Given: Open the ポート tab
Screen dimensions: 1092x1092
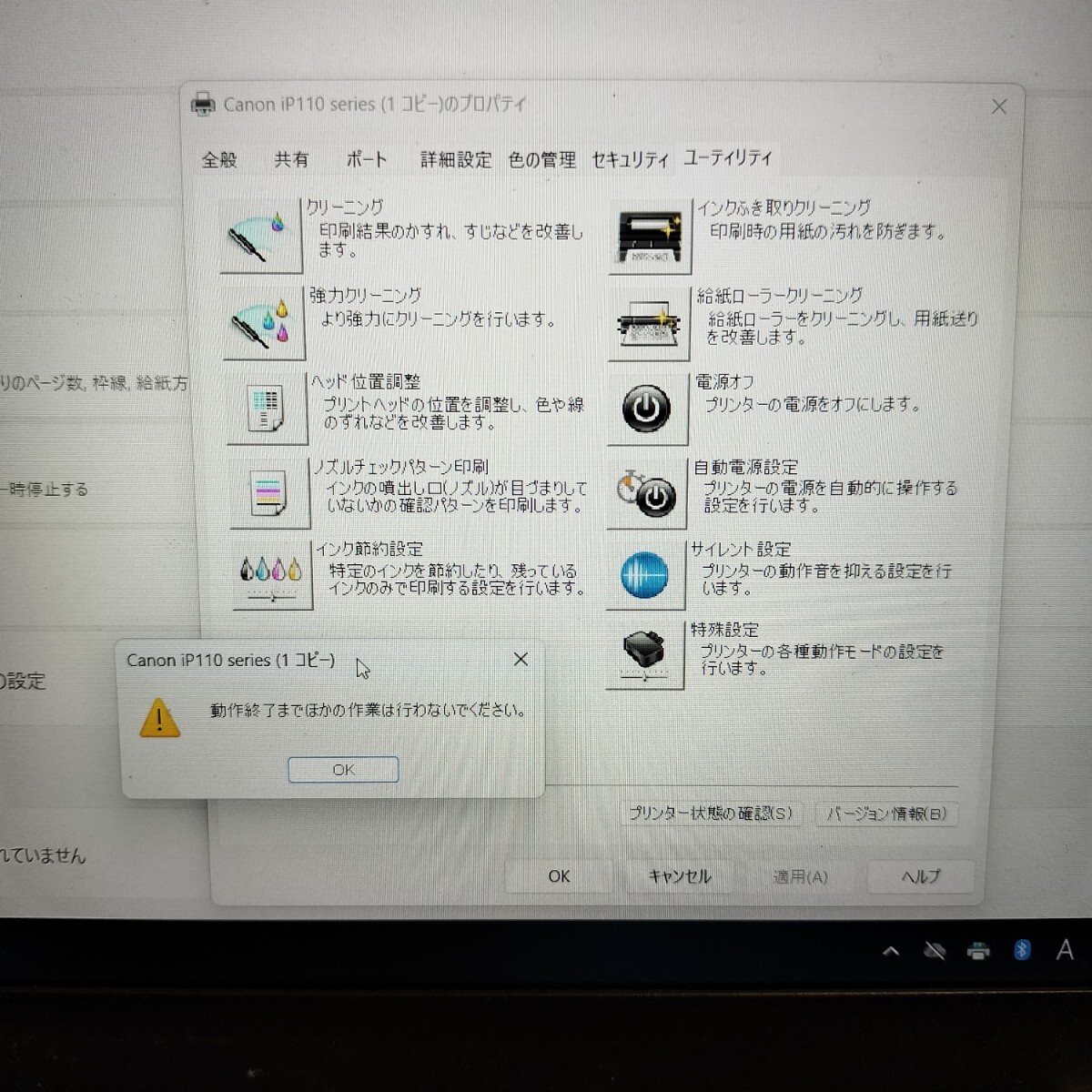Looking at the screenshot, I should coord(367,159).
